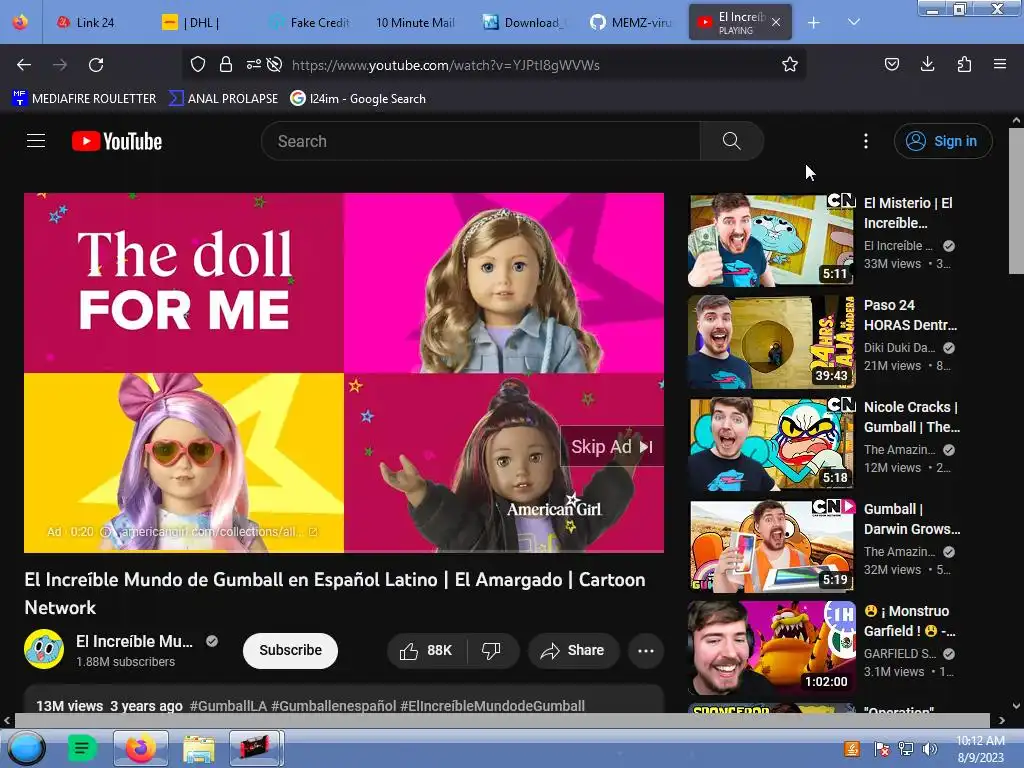Image resolution: width=1024 pixels, height=768 pixels.
Task: Open a new tab with plus button
Action: point(814,23)
